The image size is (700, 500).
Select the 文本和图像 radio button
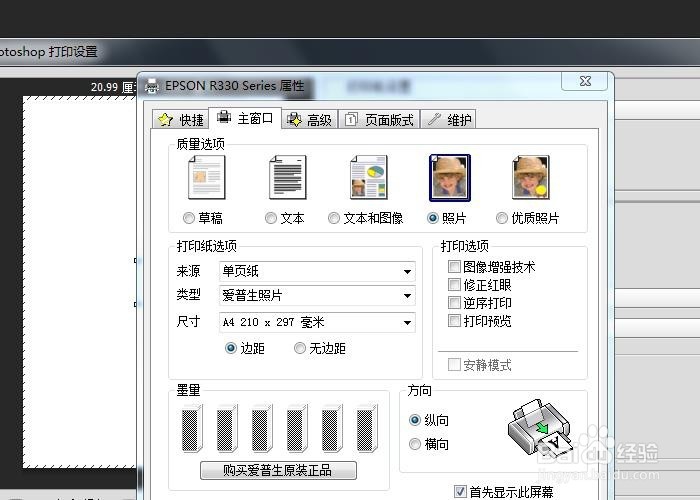[333, 218]
